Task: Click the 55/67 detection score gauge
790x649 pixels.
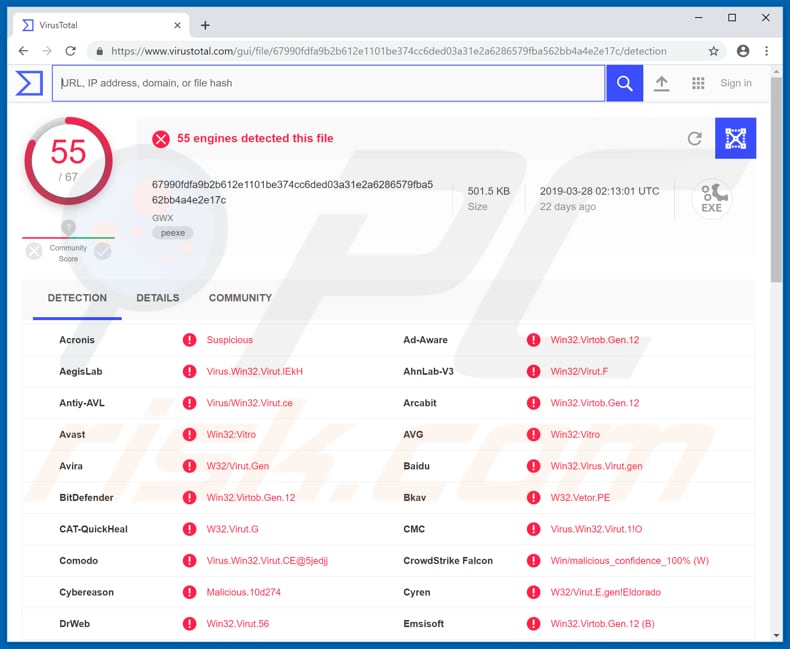Action: (x=69, y=161)
